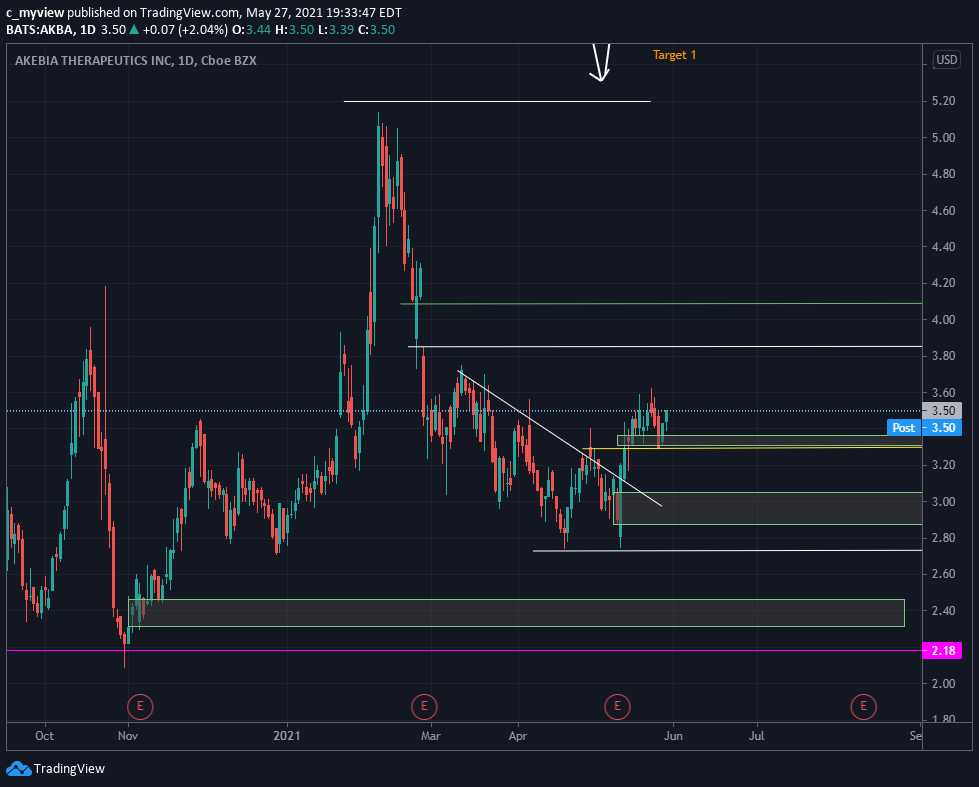The image size is (979, 787).
Task: Click the magenta 2.18 price label
Action: coord(943,651)
